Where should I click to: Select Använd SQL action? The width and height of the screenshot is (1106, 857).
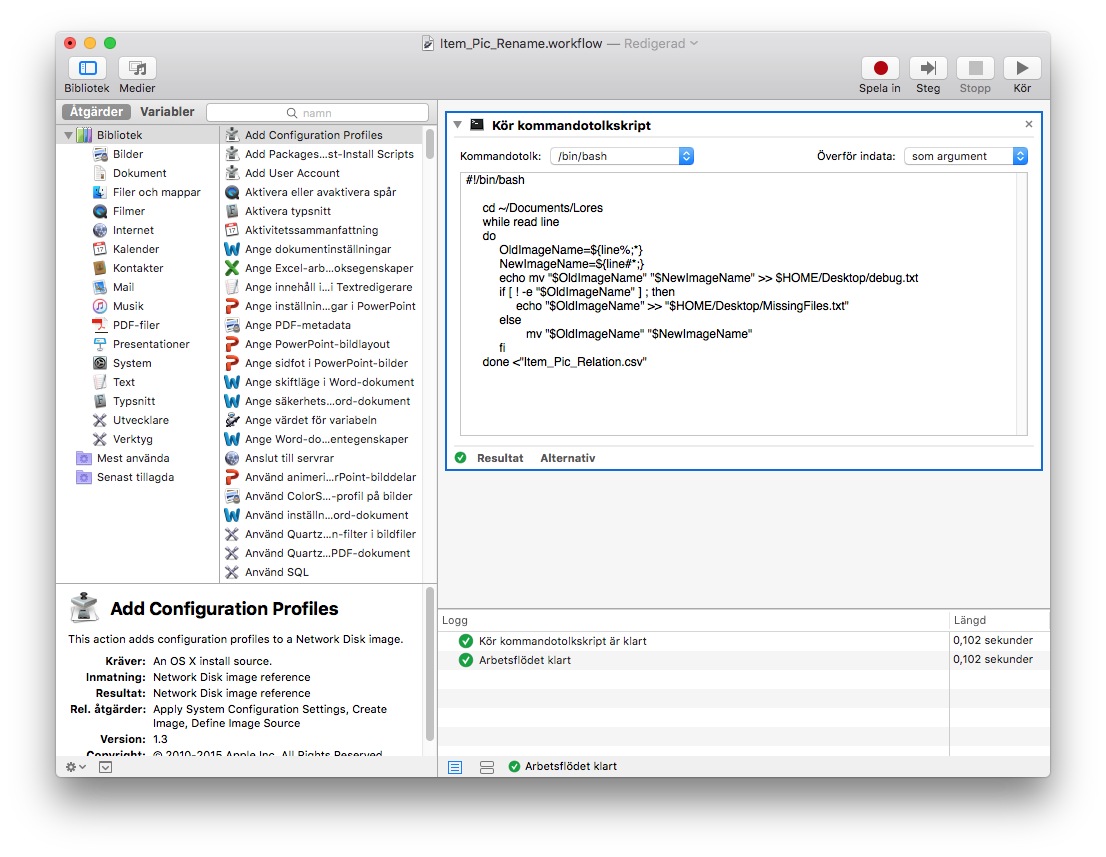pyautogui.click(x=322, y=573)
